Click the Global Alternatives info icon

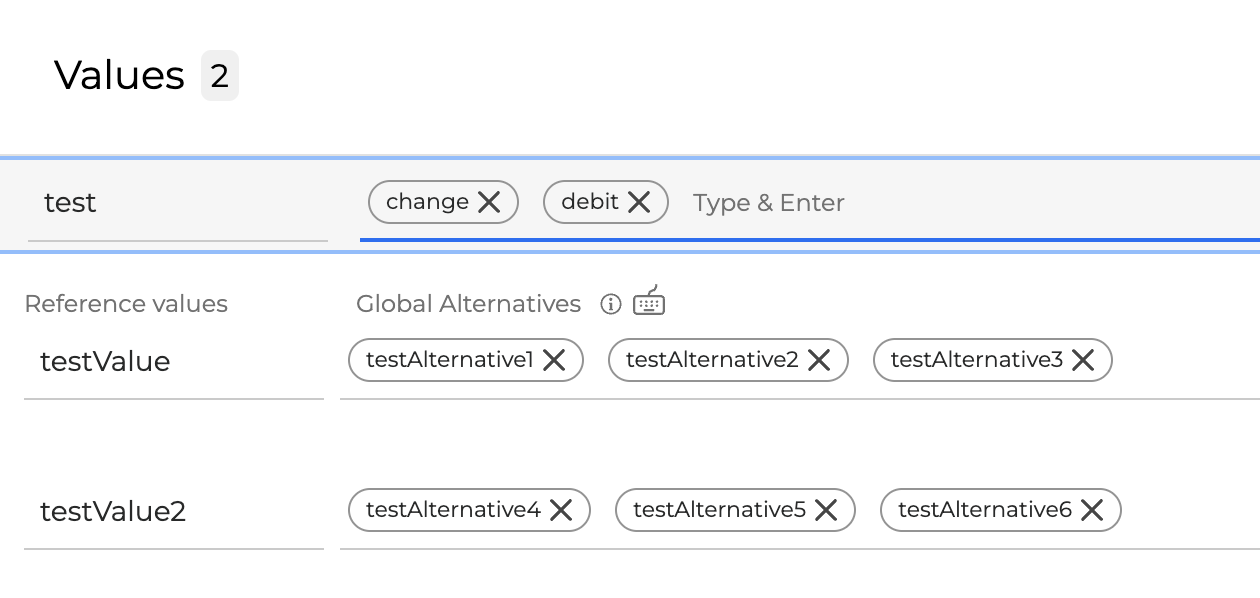pos(610,304)
